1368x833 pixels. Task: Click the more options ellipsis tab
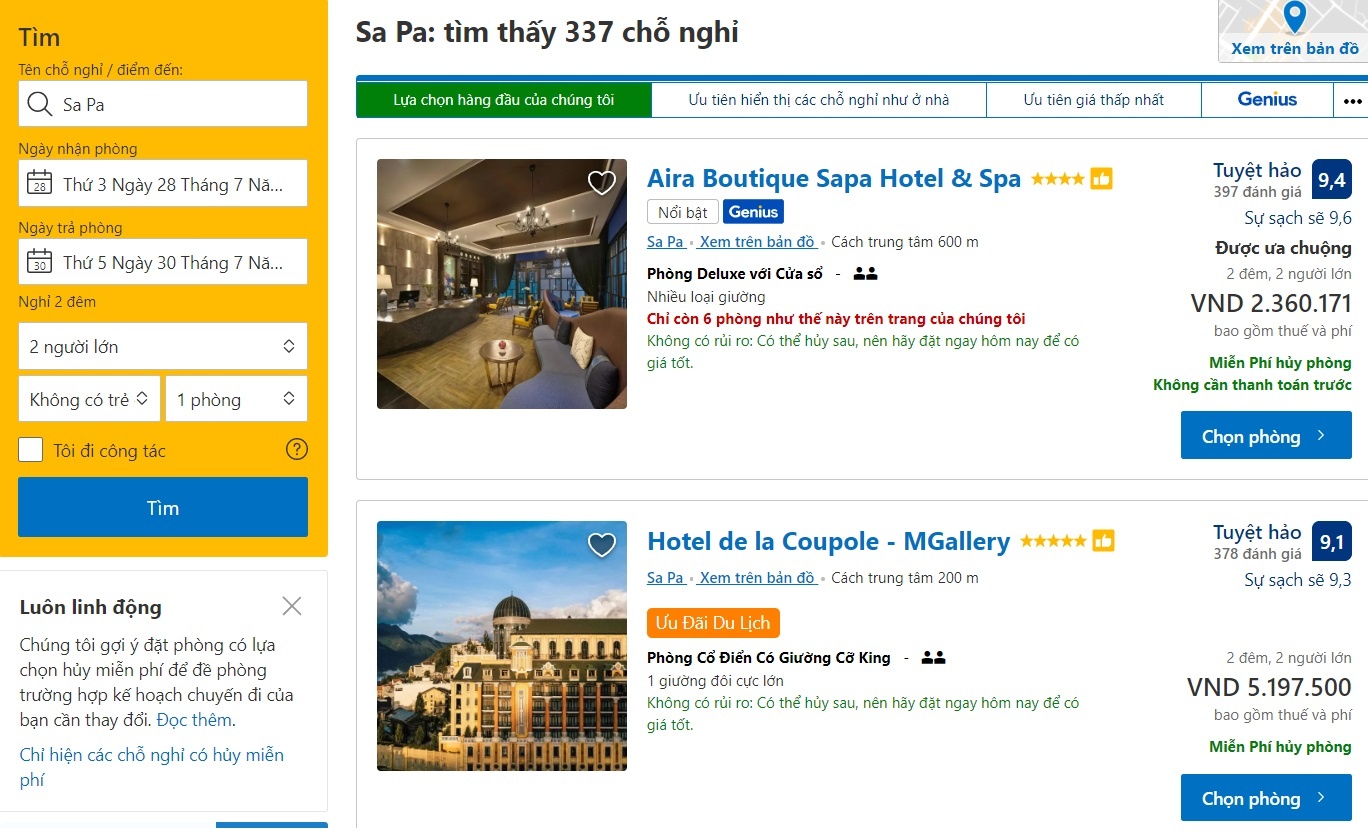[x=1352, y=100]
